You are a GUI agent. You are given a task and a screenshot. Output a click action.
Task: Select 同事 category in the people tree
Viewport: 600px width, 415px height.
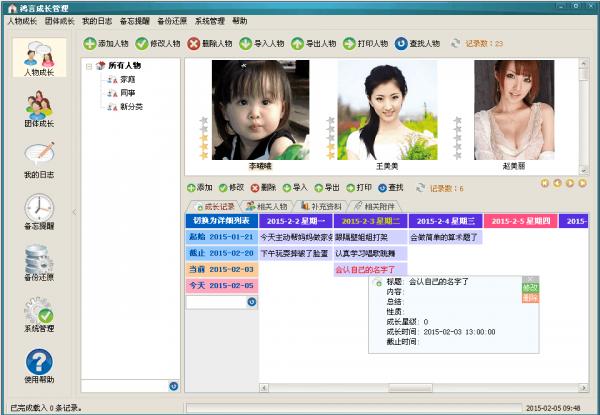126,92
